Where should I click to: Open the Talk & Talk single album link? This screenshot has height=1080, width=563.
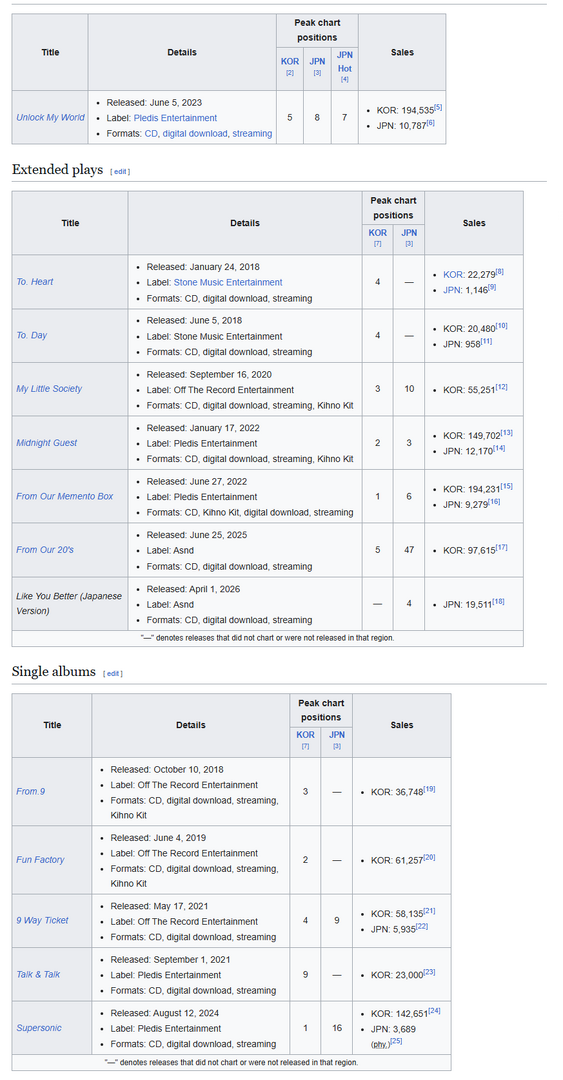click(x=38, y=975)
